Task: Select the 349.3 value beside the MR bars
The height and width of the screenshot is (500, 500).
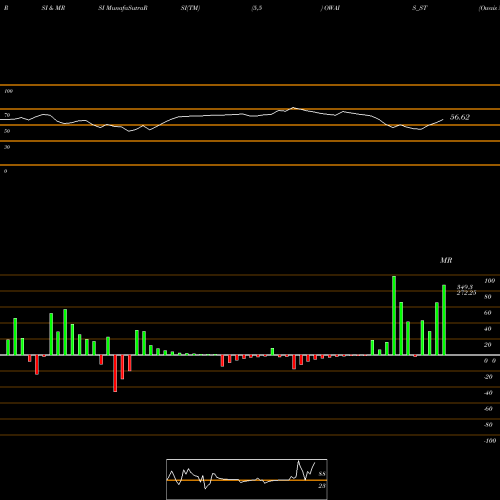Action: coord(465,287)
